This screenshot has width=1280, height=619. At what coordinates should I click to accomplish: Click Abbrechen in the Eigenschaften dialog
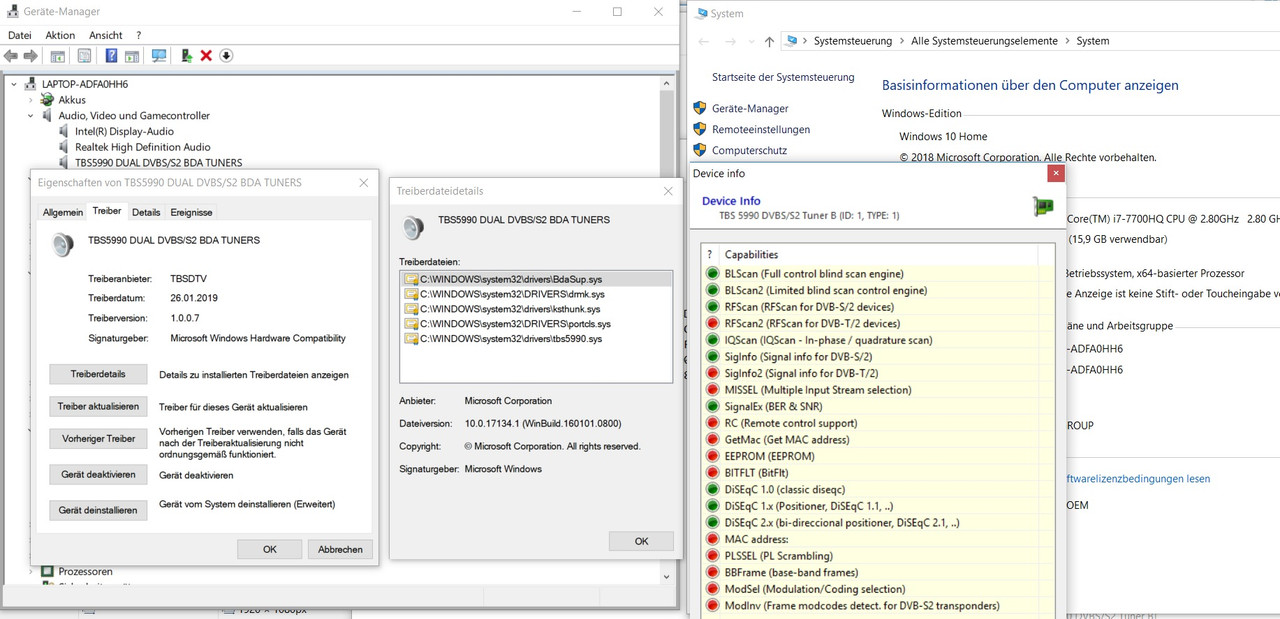click(x=340, y=549)
